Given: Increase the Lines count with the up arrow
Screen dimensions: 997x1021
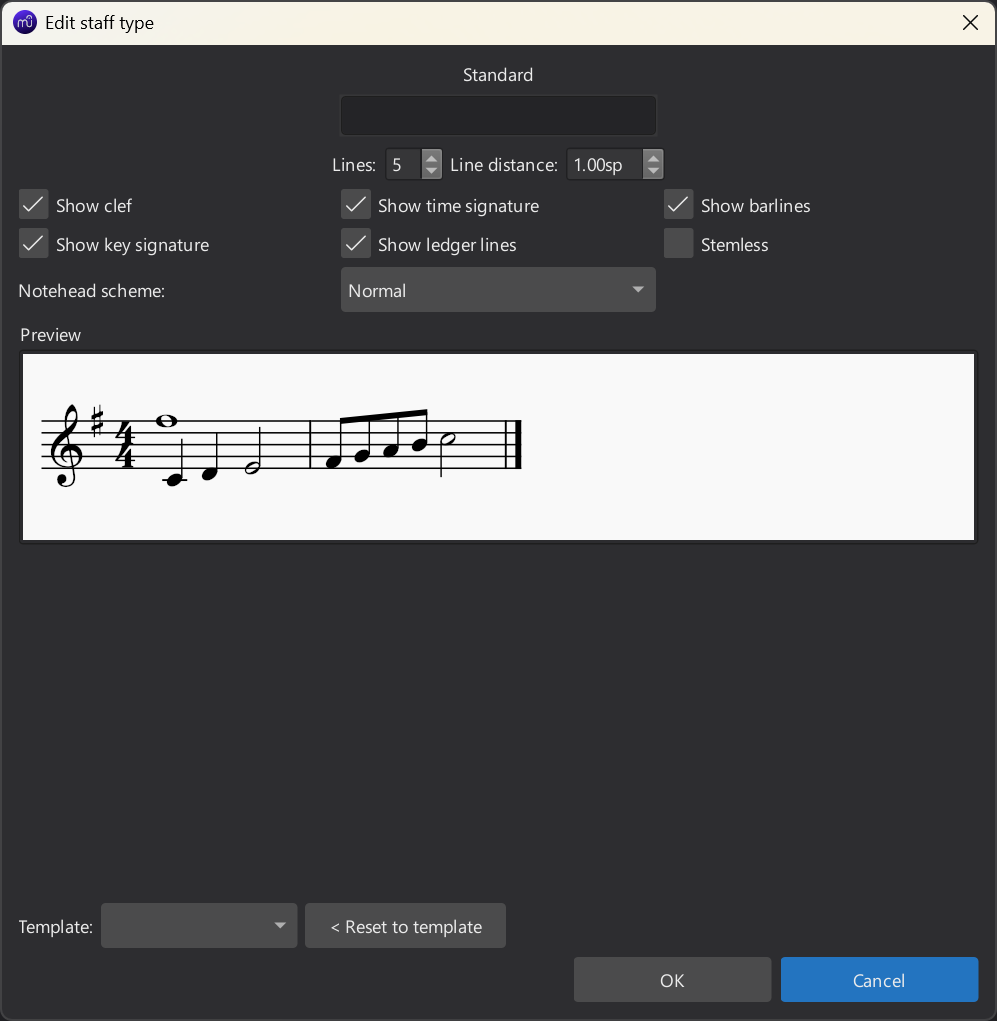Looking at the screenshot, I should 431,157.
